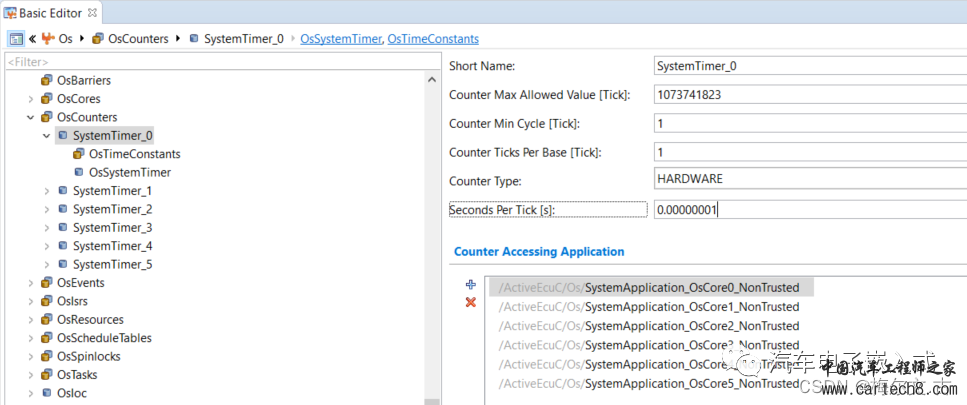Open the OsTimeConstants breadcrumb link
The width and height of the screenshot is (967, 405).
tap(432, 39)
